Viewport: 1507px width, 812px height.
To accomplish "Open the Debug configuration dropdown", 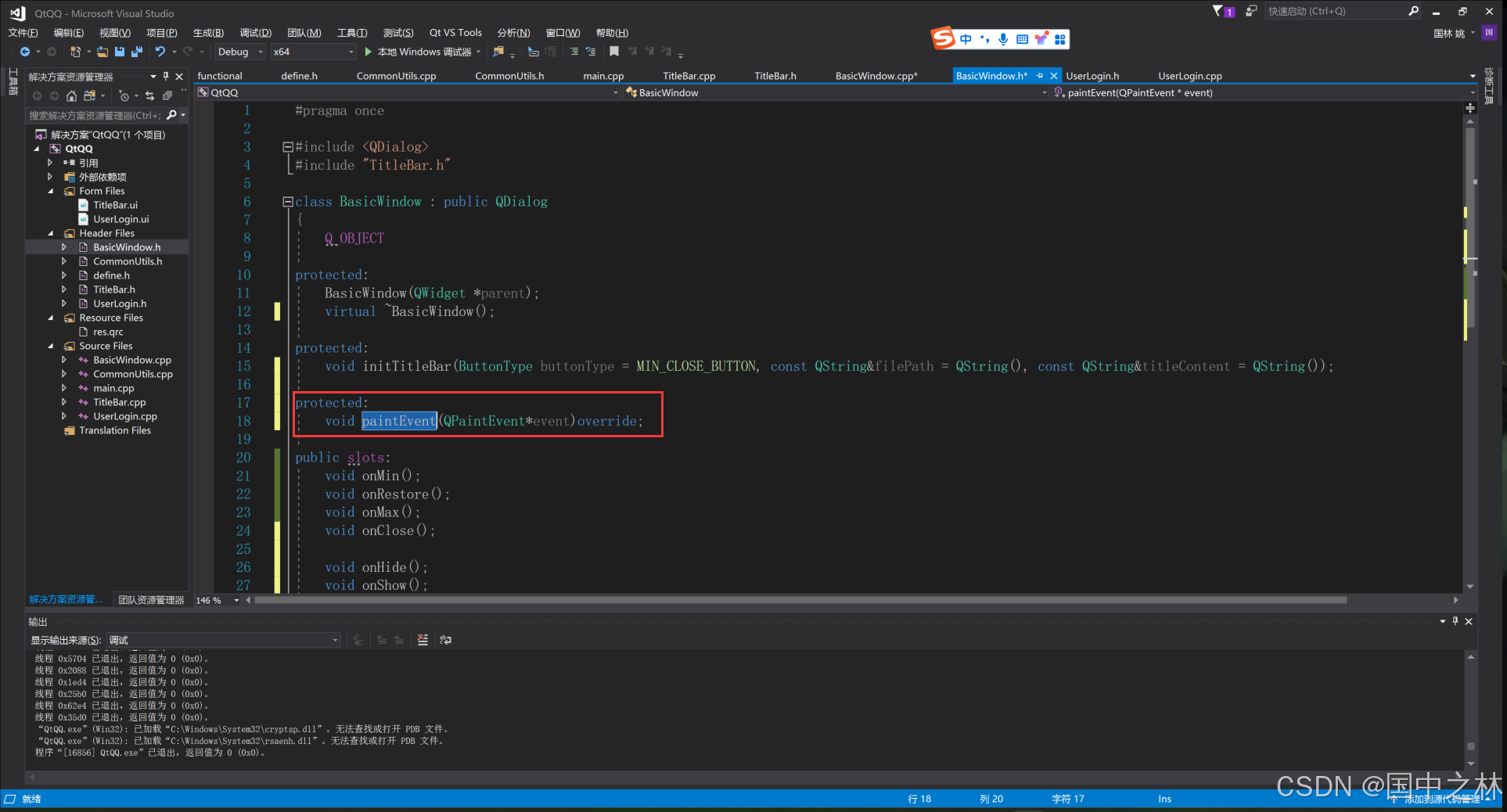I will point(239,52).
